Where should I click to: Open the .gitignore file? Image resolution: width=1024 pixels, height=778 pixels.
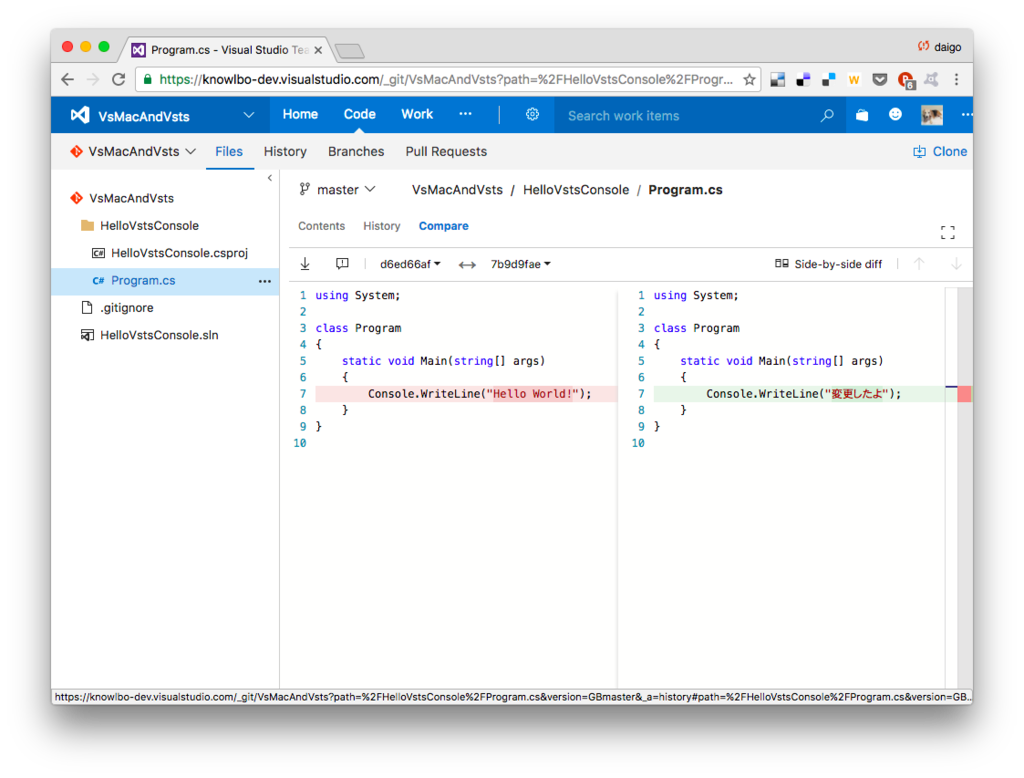(x=127, y=308)
